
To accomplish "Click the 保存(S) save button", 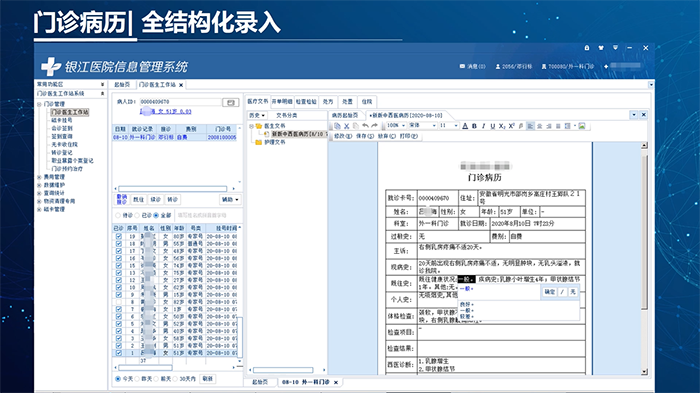I will (365, 136).
